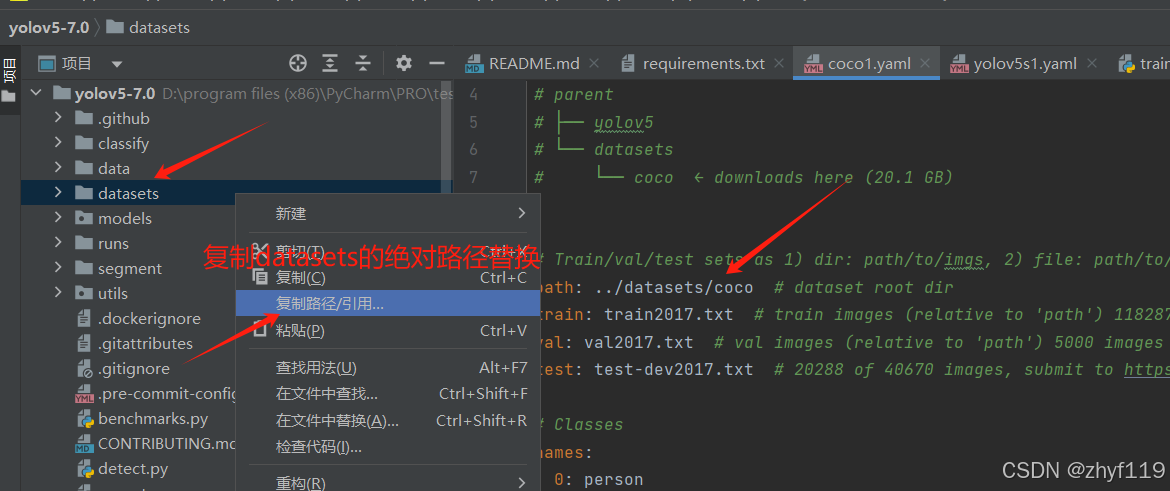Select the benchmarks.py file name
1170x491 pixels.
(x=153, y=419)
